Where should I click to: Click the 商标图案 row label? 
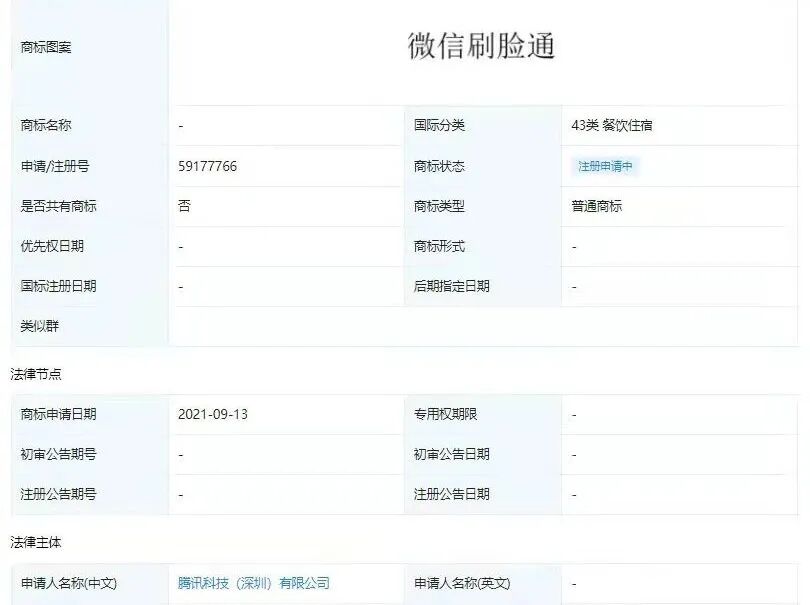(x=45, y=48)
